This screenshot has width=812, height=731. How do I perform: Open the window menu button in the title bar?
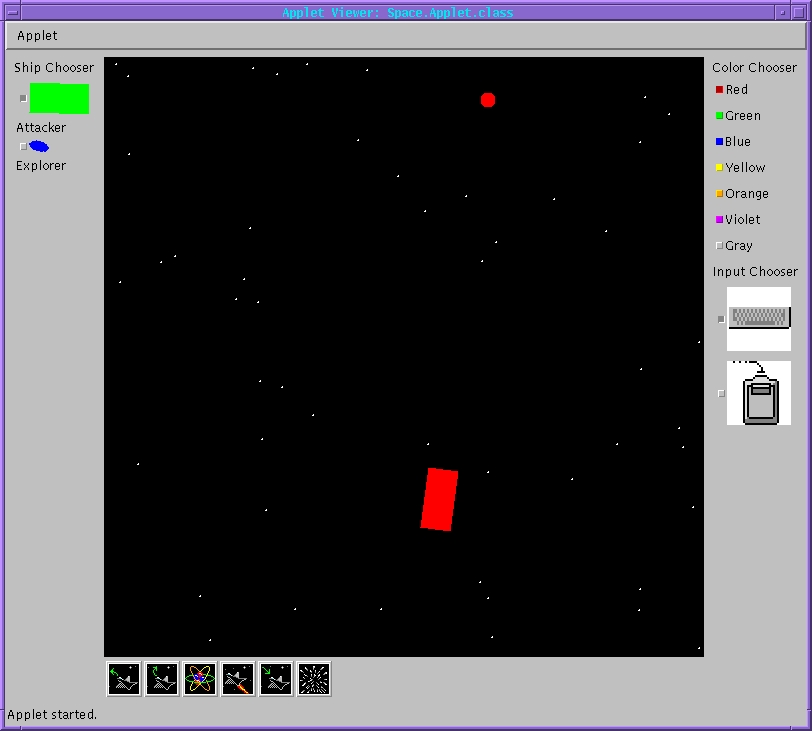click(13, 12)
